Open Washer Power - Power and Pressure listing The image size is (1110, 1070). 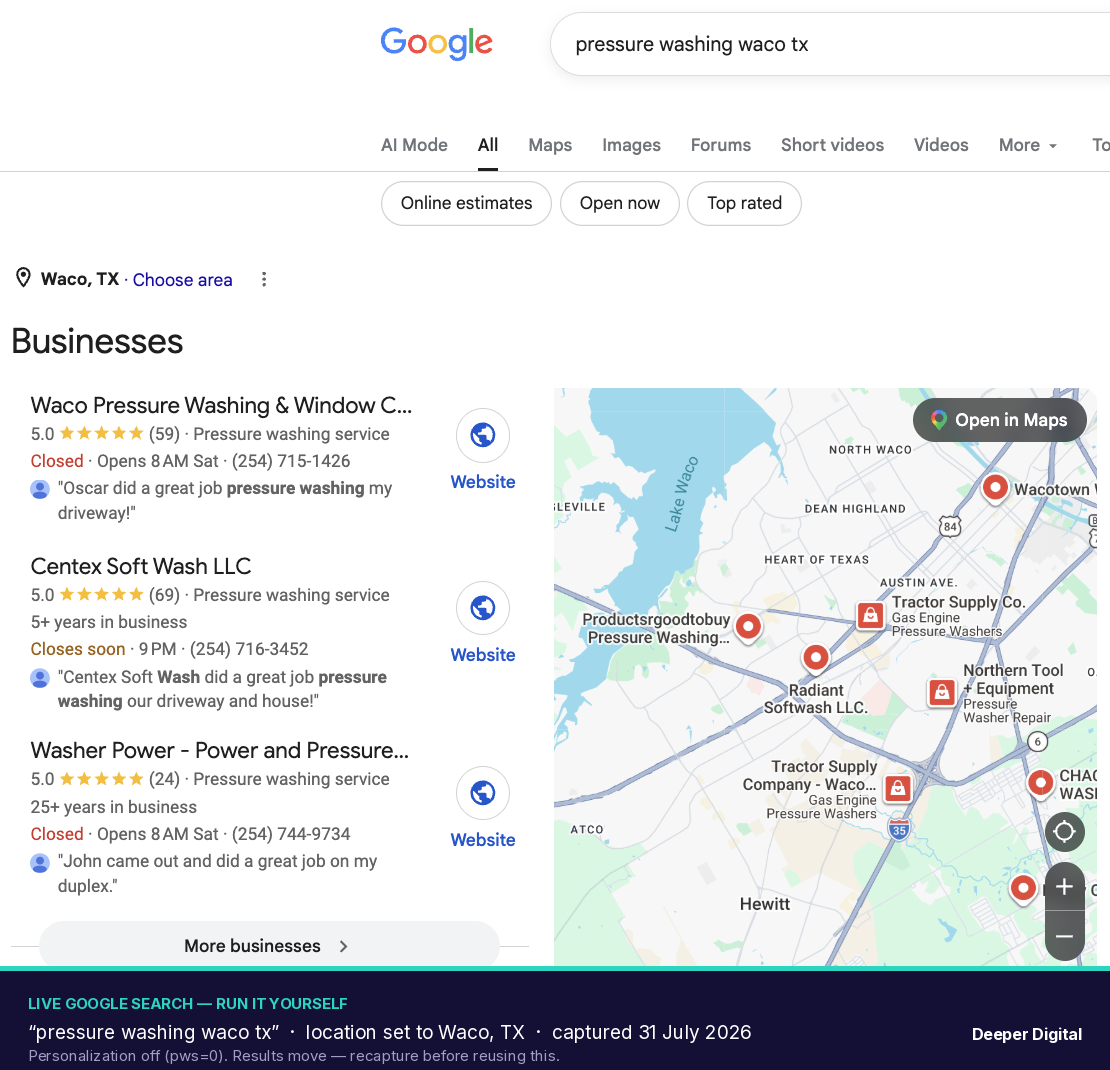coord(219,750)
